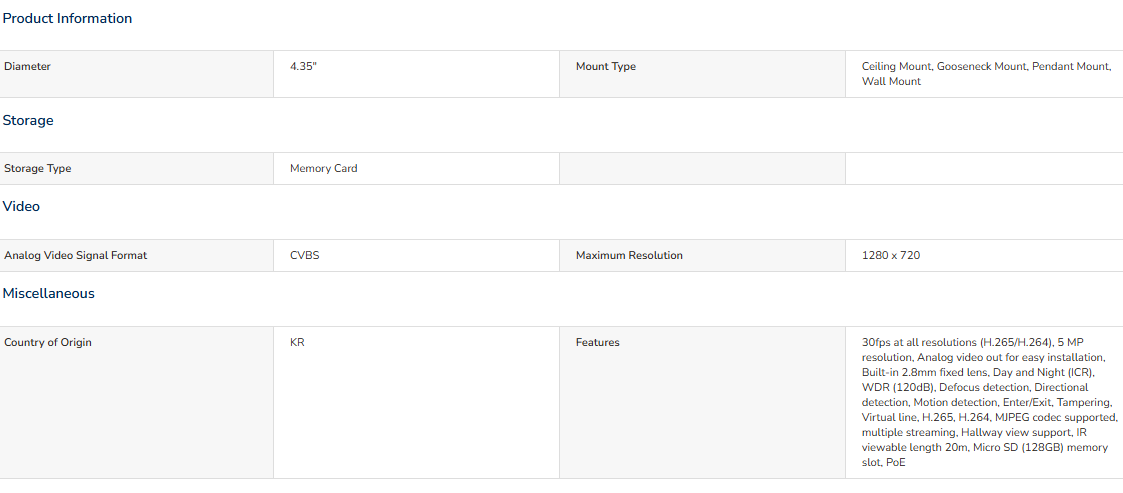Click the Video section heading
The width and height of the screenshot is (1123, 493).
click(x=21, y=206)
